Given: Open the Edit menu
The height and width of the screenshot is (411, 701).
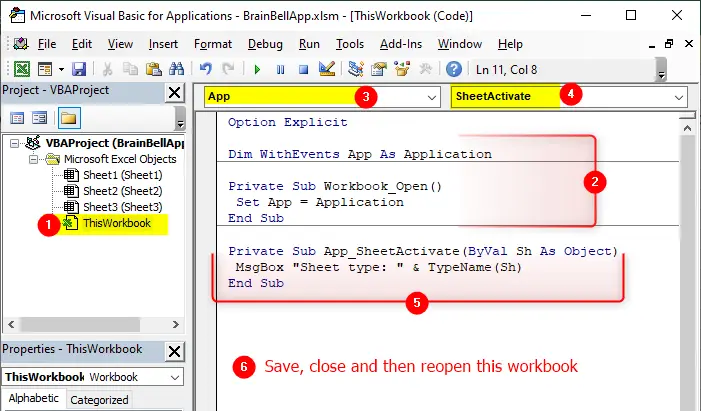Looking at the screenshot, I should coord(82,44).
